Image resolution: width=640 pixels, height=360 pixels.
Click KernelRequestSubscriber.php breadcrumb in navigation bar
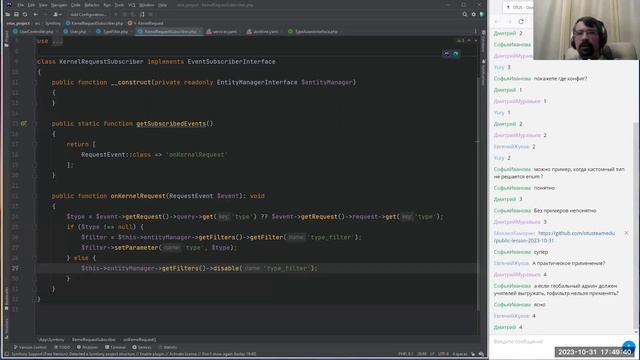pos(94,23)
